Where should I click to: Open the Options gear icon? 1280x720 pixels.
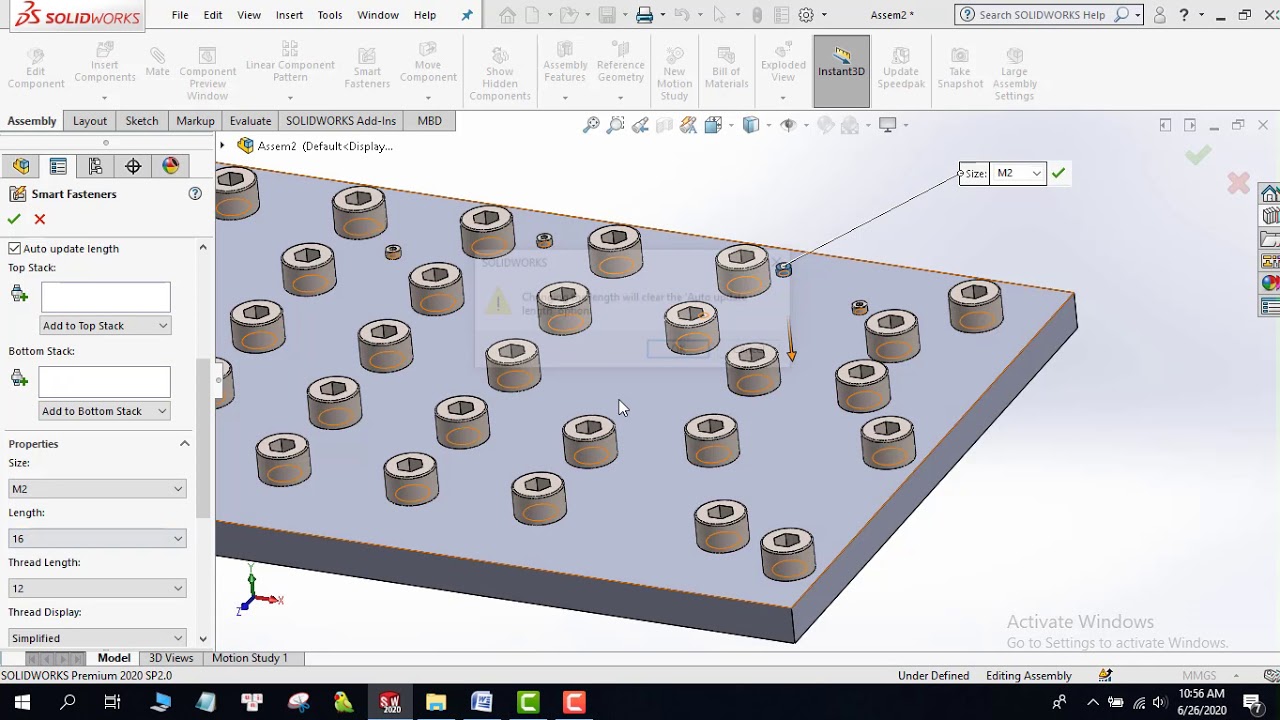pos(806,15)
